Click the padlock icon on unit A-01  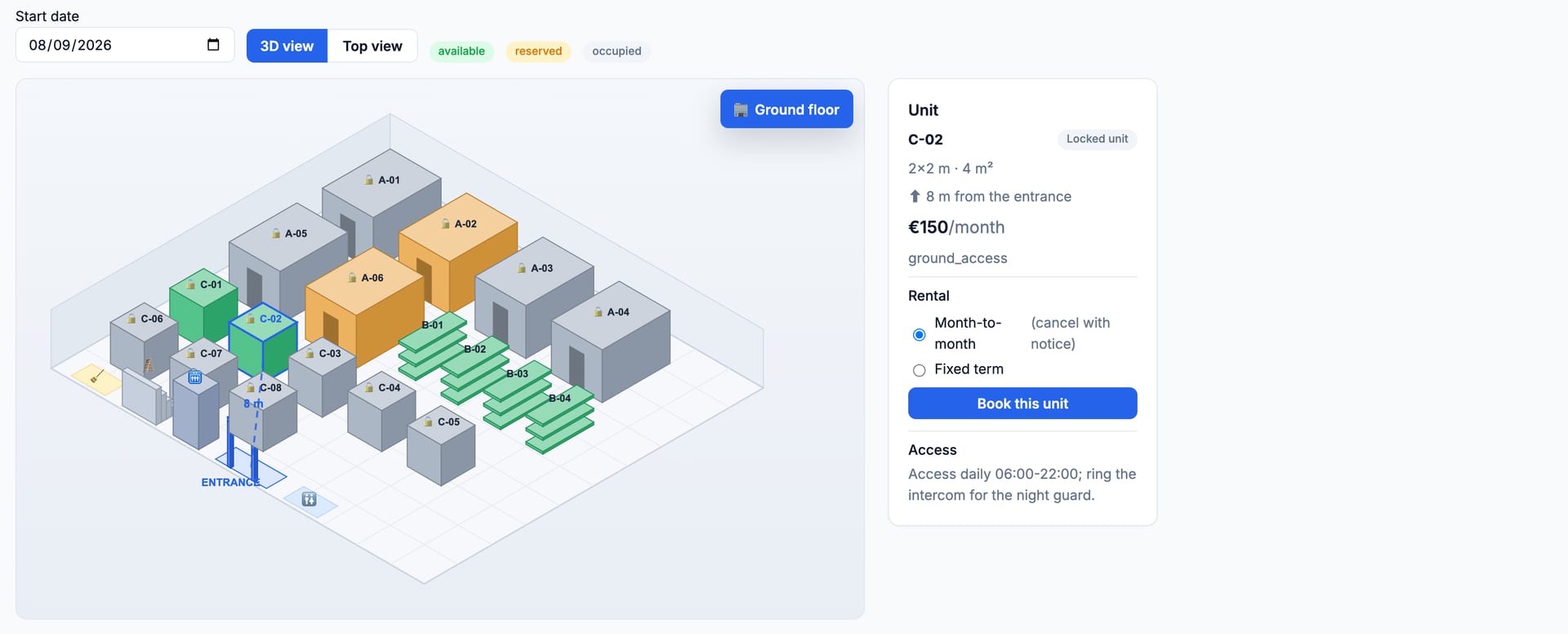pyautogui.click(x=369, y=180)
